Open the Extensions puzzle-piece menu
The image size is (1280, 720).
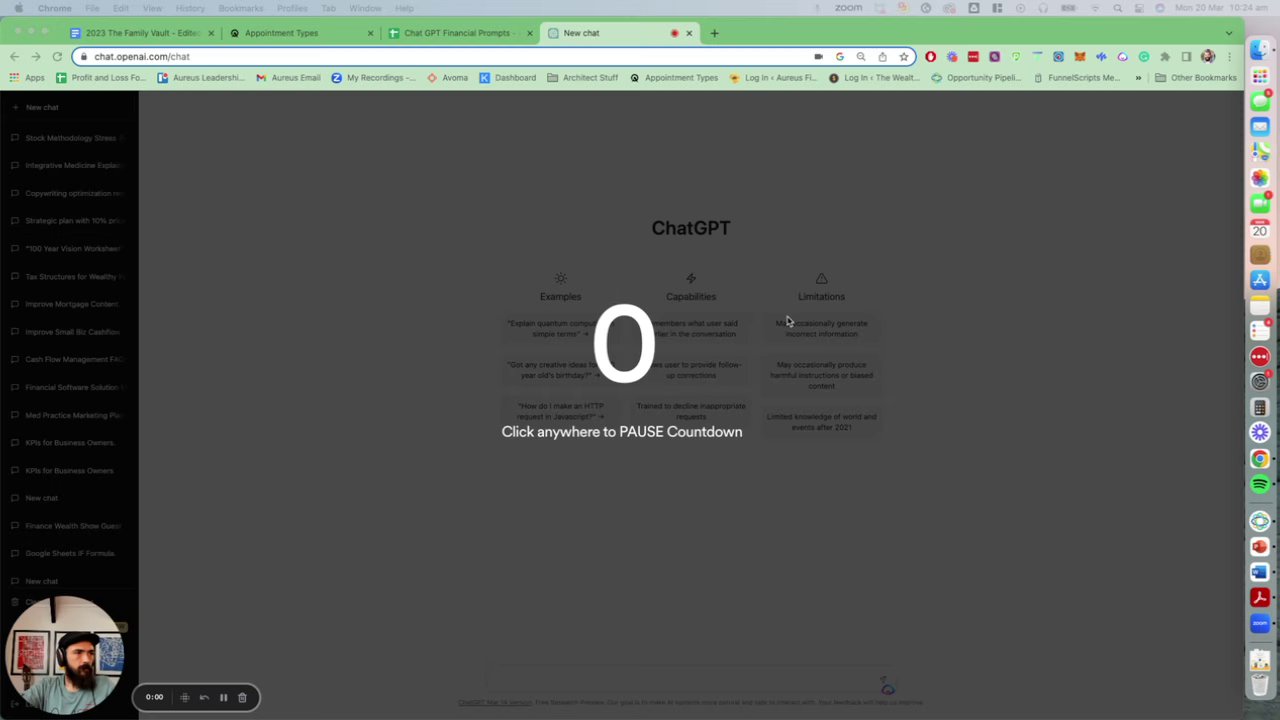coord(1165,56)
